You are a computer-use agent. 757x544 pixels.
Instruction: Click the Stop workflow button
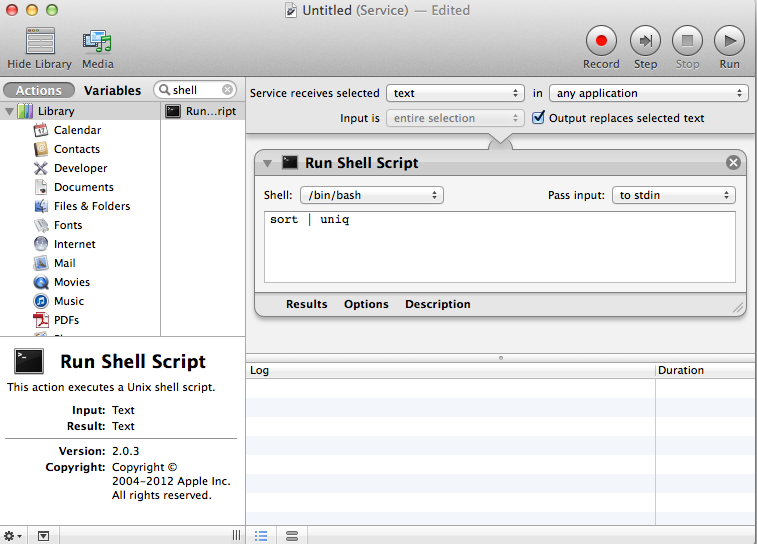(687, 41)
